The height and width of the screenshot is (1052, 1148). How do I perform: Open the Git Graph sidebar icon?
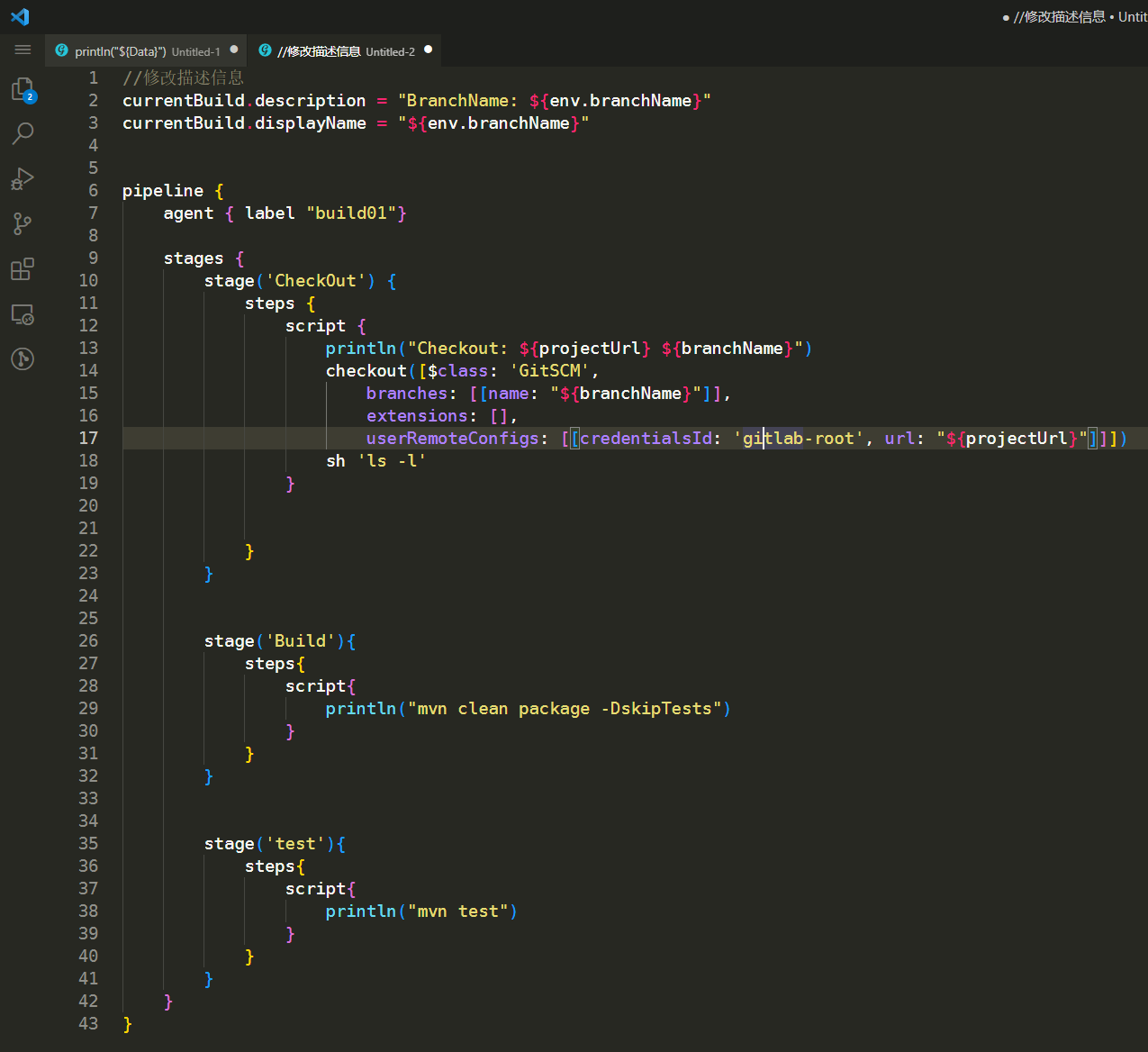tap(23, 359)
